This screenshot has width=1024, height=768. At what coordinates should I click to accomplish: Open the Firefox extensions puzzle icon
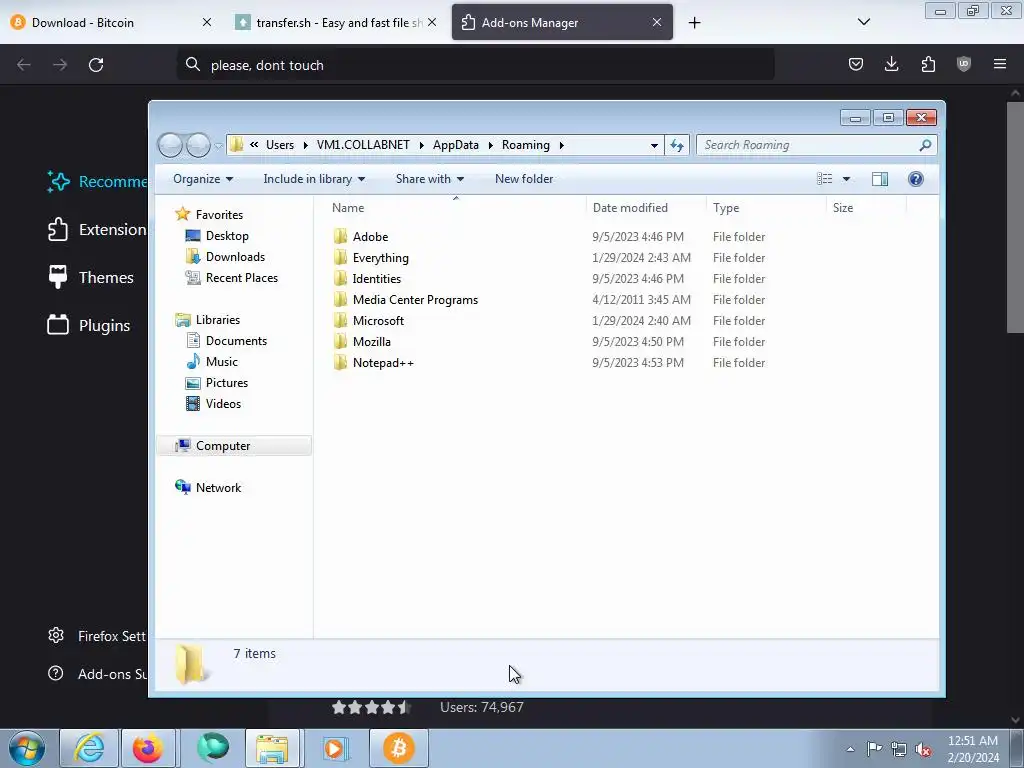click(x=928, y=64)
